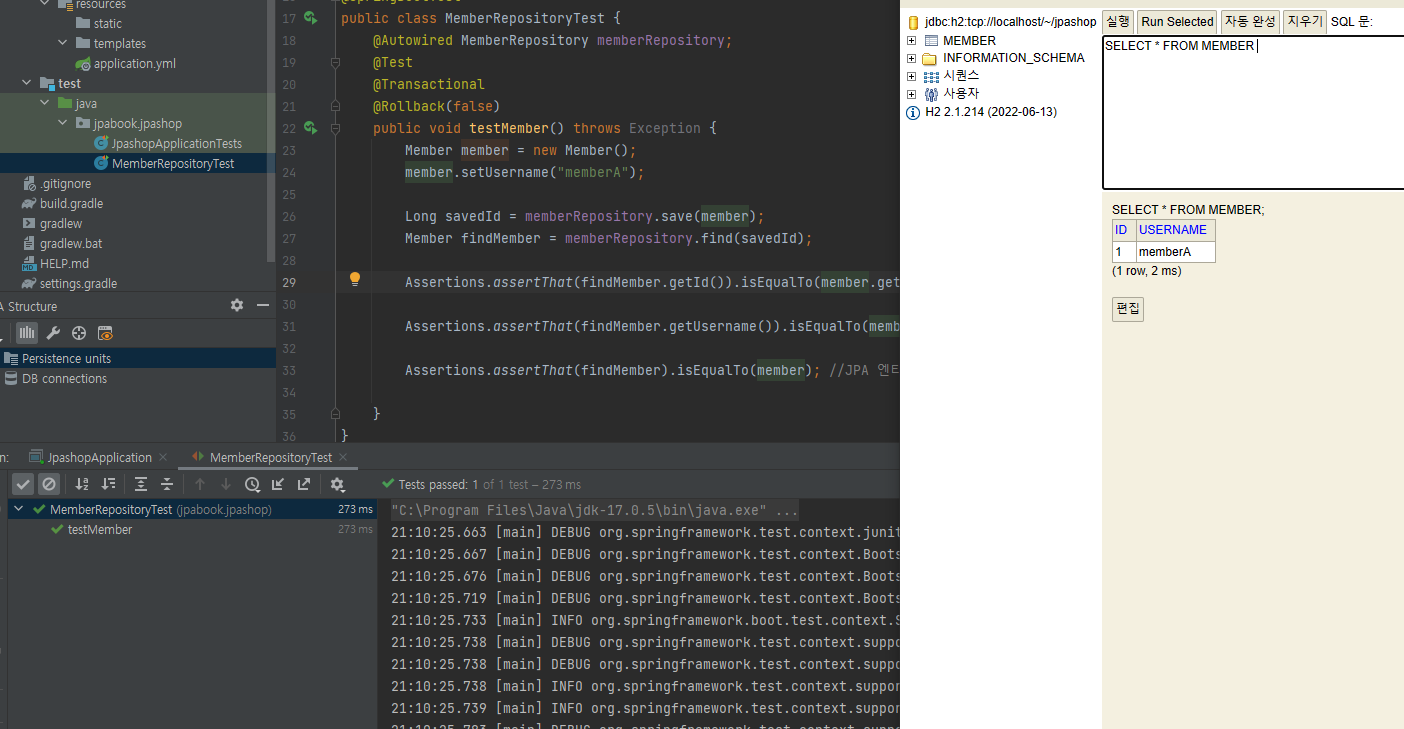Run testMember via the line 22 gutter icon
Image resolution: width=1404 pixels, height=729 pixels.
pyautogui.click(x=310, y=128)
